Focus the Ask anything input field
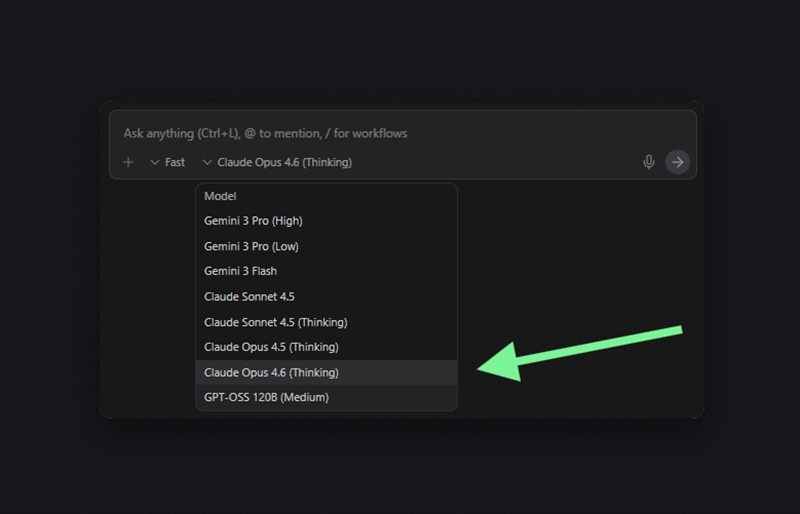Screen dimensions: 800x514 [x=400, y=133]
